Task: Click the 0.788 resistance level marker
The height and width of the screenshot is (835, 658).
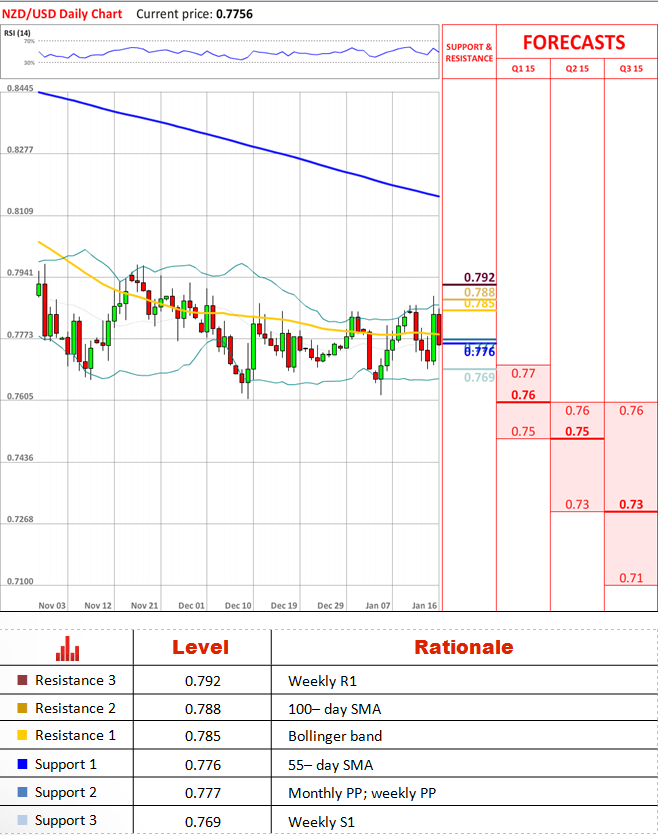Action: click(x=479, y=292)
